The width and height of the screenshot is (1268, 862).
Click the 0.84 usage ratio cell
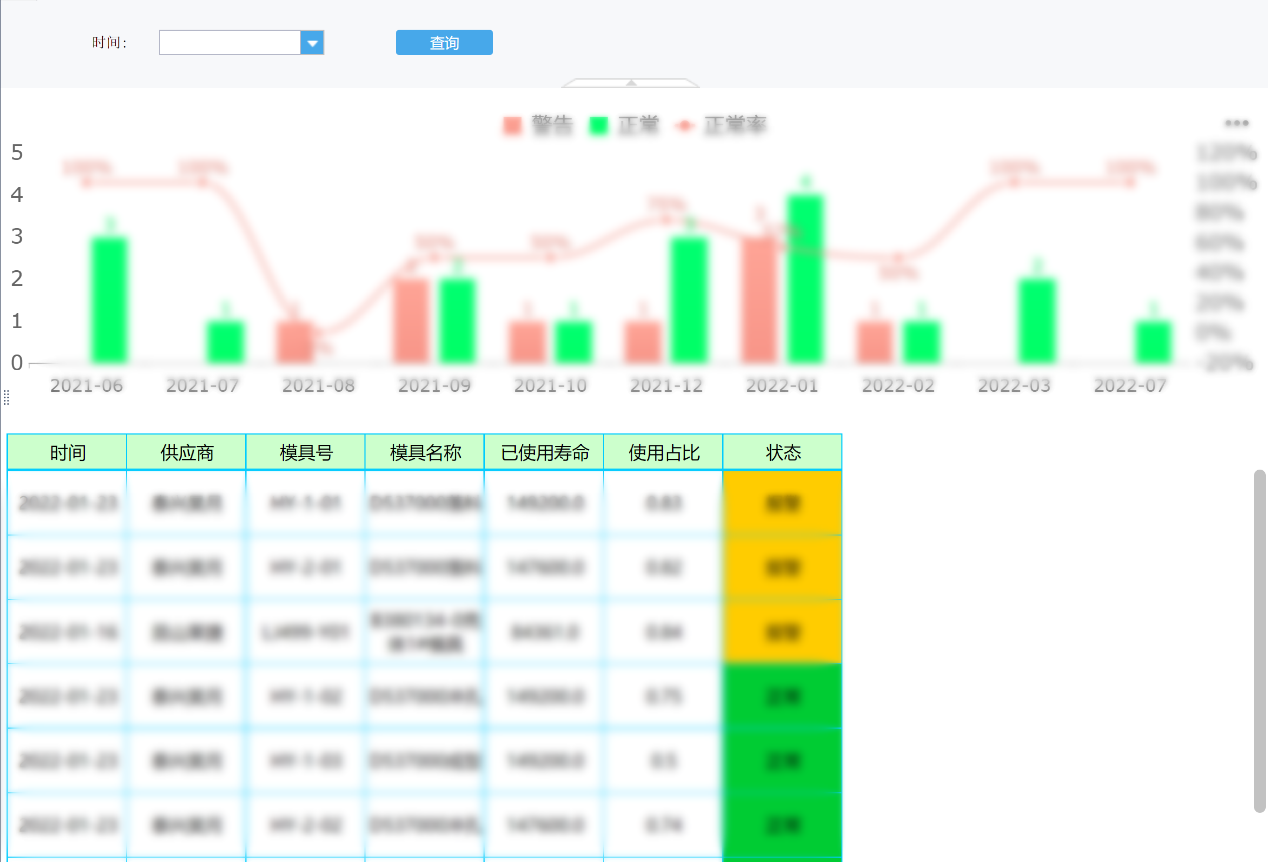coord(663,632)
